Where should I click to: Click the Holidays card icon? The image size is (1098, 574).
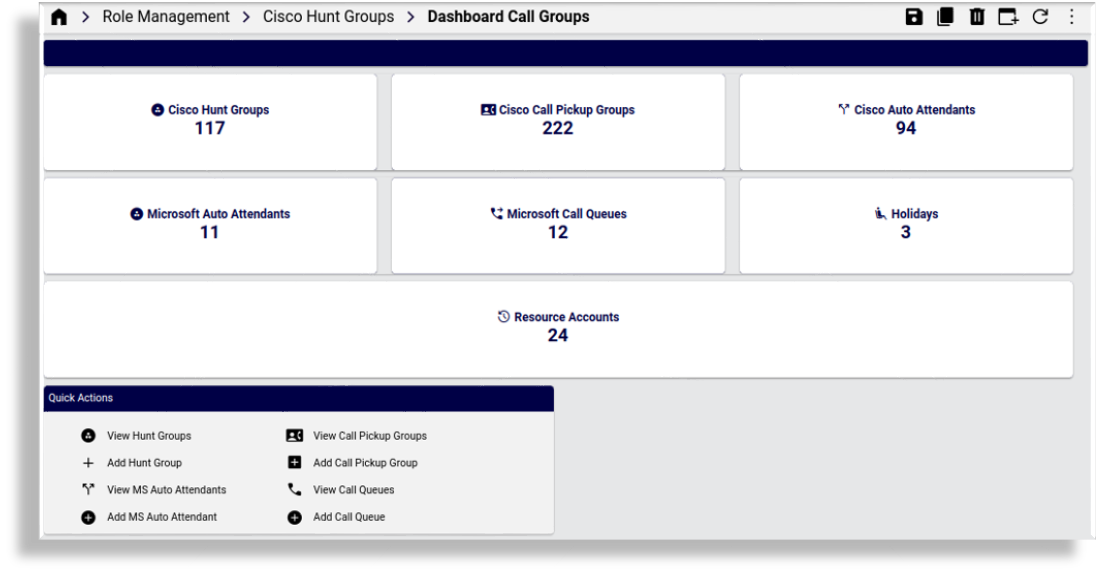click(880, 214)
